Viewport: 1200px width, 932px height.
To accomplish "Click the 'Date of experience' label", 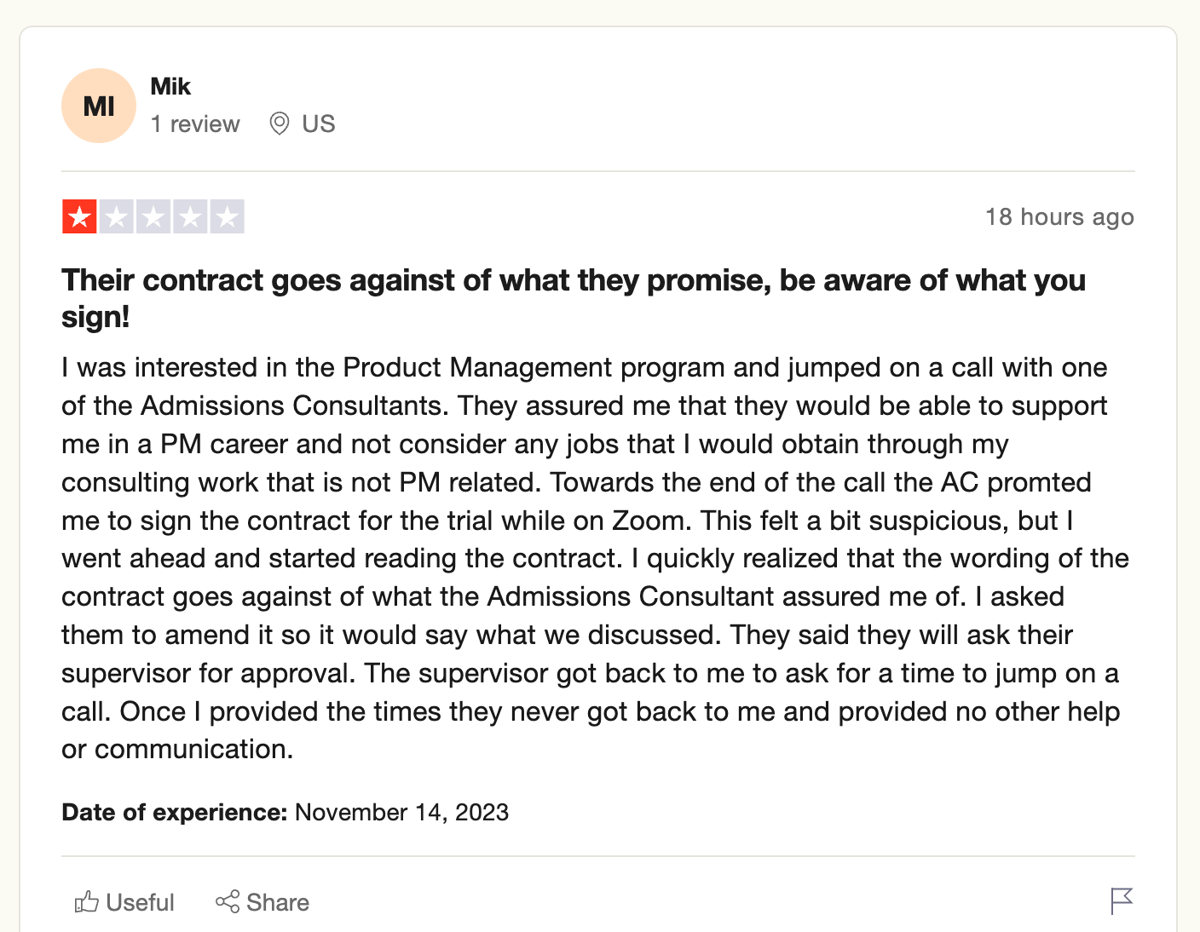I will pyautogui.click(x=175, y=812).
